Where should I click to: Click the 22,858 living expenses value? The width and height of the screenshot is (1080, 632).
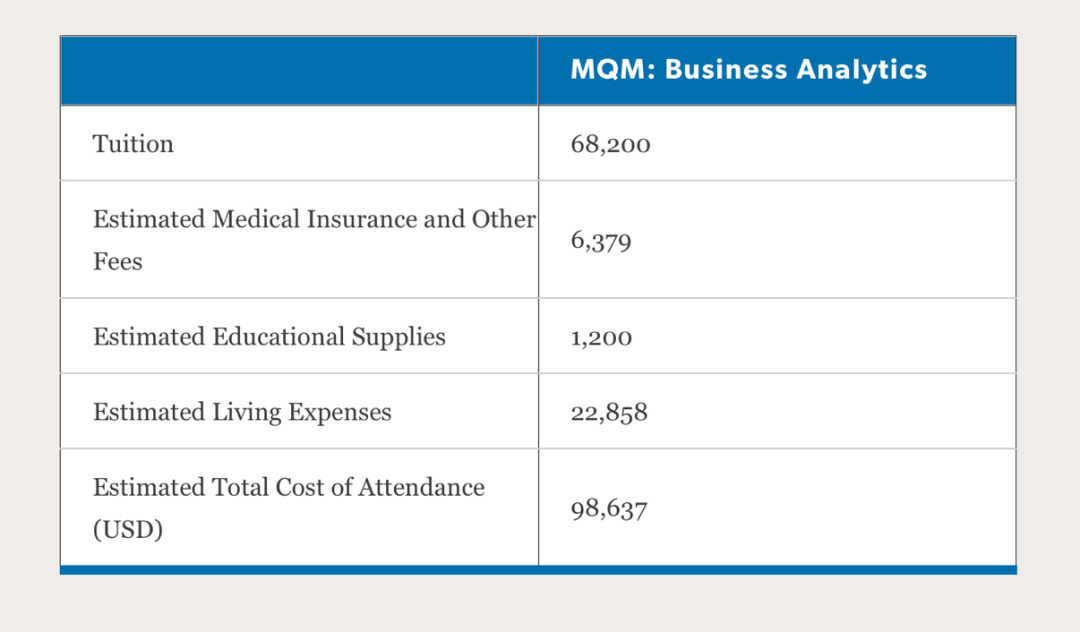(x=609, y=412)
